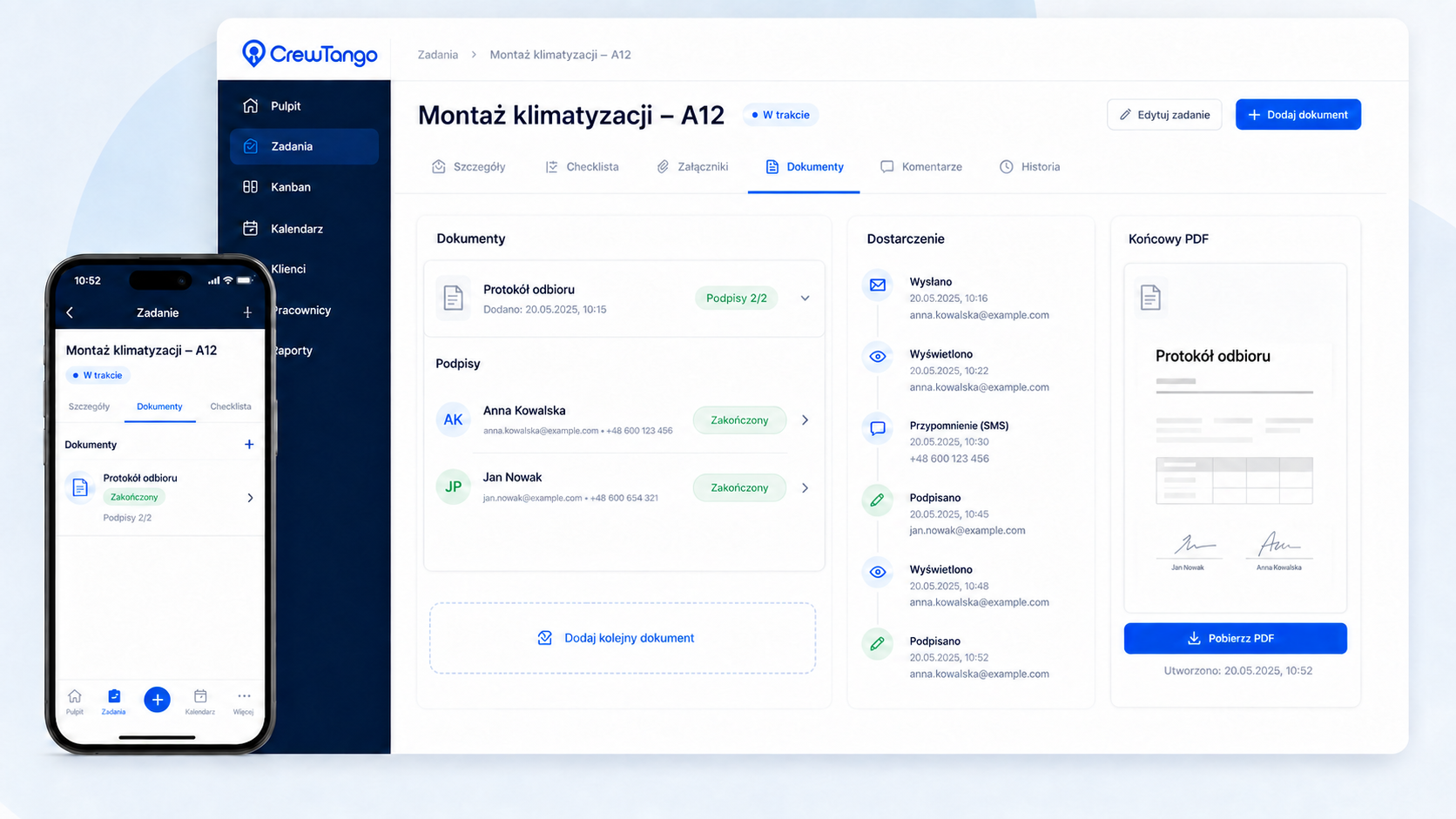Screen dimensions: 1456x819
Task: Tap Pulpit in phone bottom bar
Action: 75,702
